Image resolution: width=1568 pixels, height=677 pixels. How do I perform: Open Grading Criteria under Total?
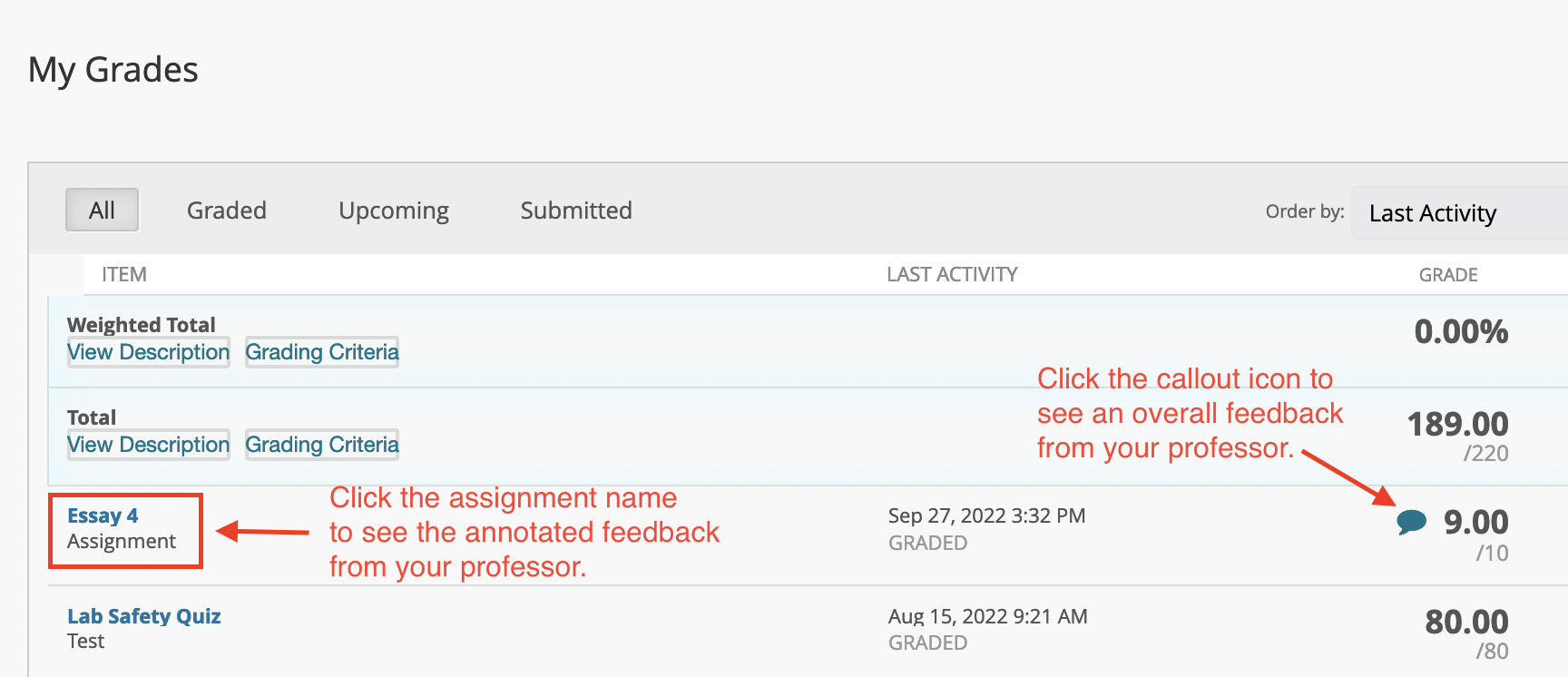pos(322,445)
